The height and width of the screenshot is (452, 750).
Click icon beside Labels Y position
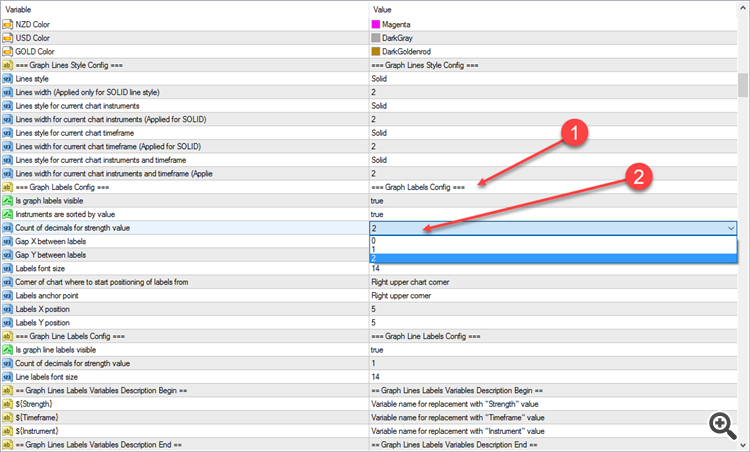7,322
